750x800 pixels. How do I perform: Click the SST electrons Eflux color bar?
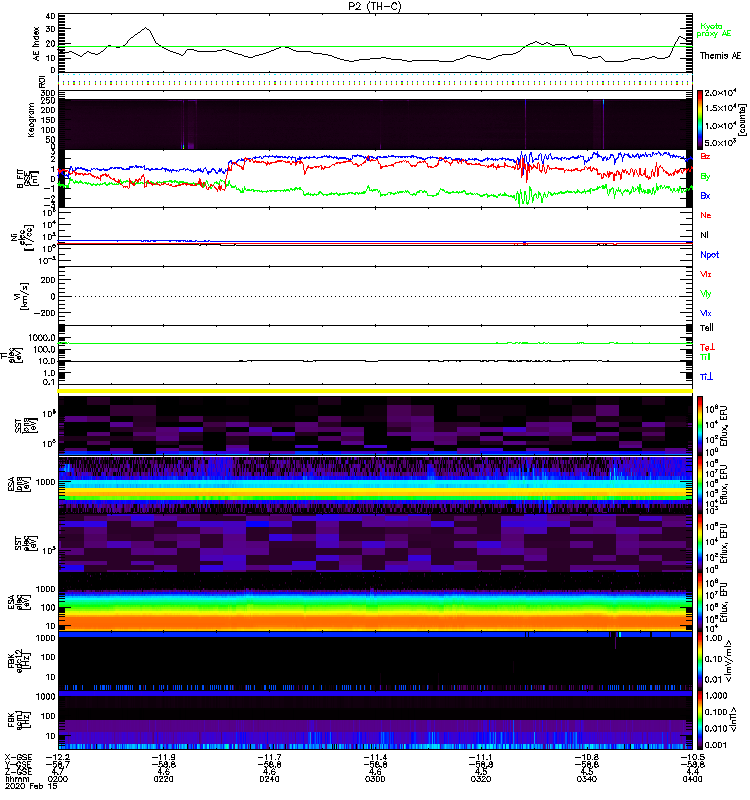click(x=700, y=543)
